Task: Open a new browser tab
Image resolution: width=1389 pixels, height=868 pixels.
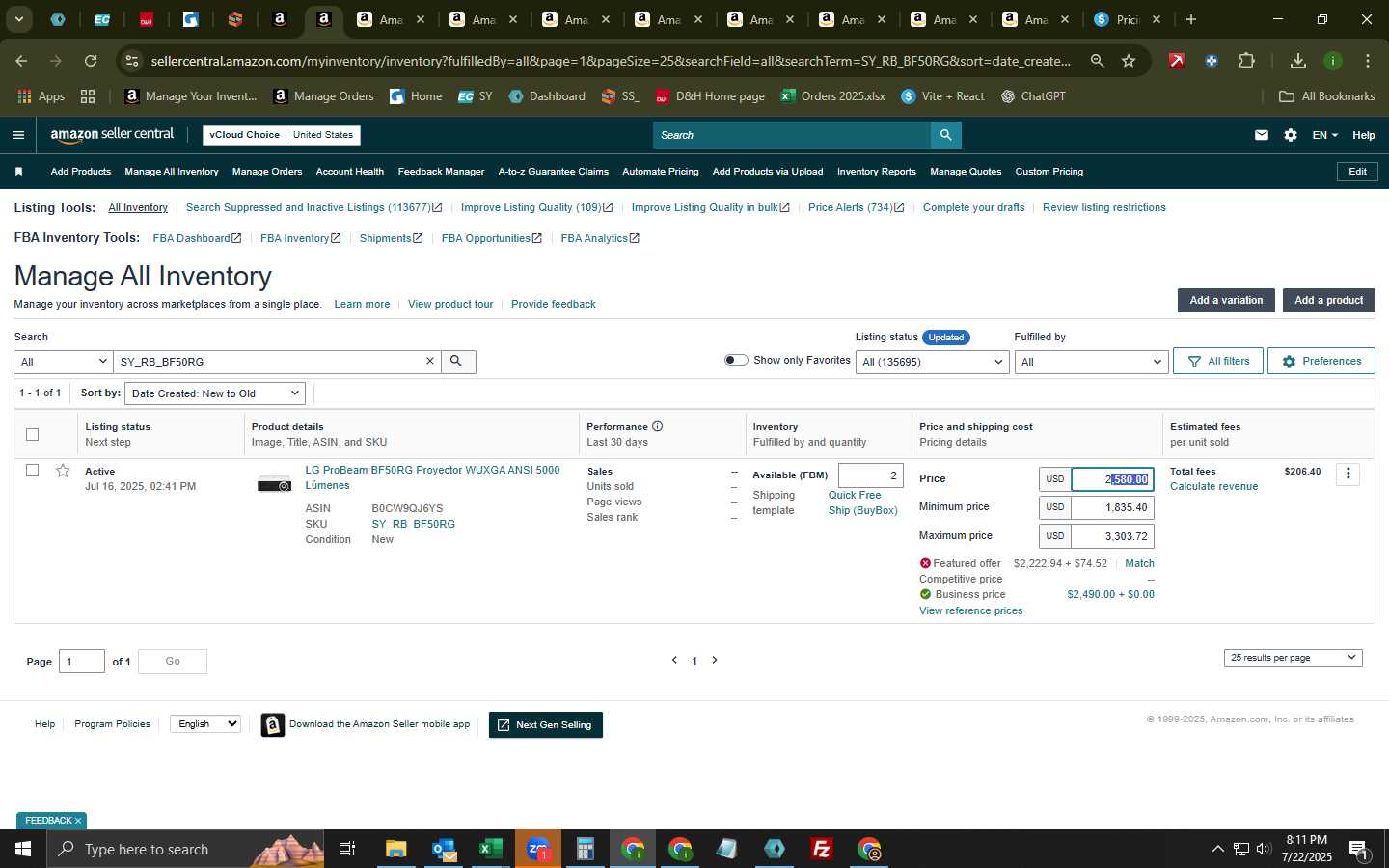Action: pos(1191,19)
